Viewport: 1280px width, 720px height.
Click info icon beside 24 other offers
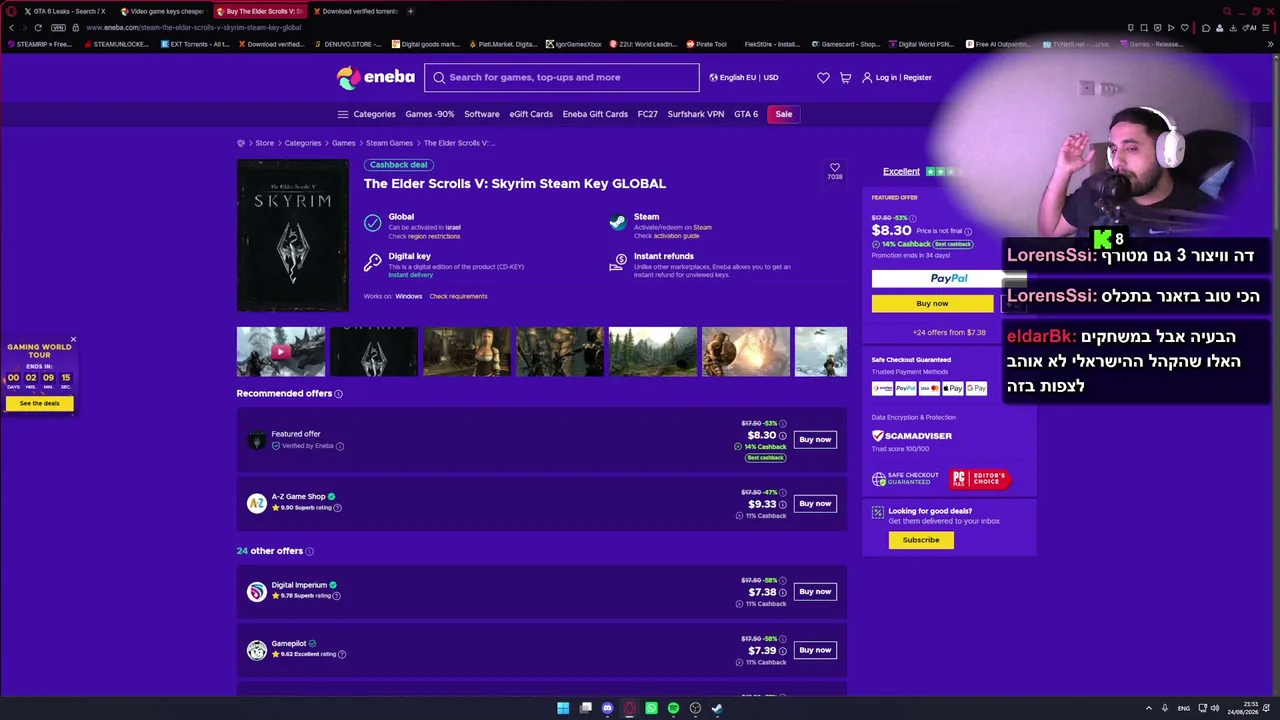[x=309, y=551]
